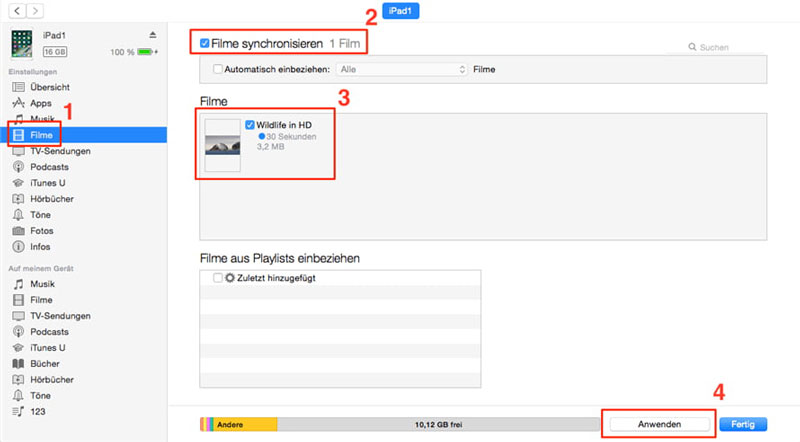Check the Zuletzt hinzugefügt playlist
The image size is (800, 442).
point(218,278)
